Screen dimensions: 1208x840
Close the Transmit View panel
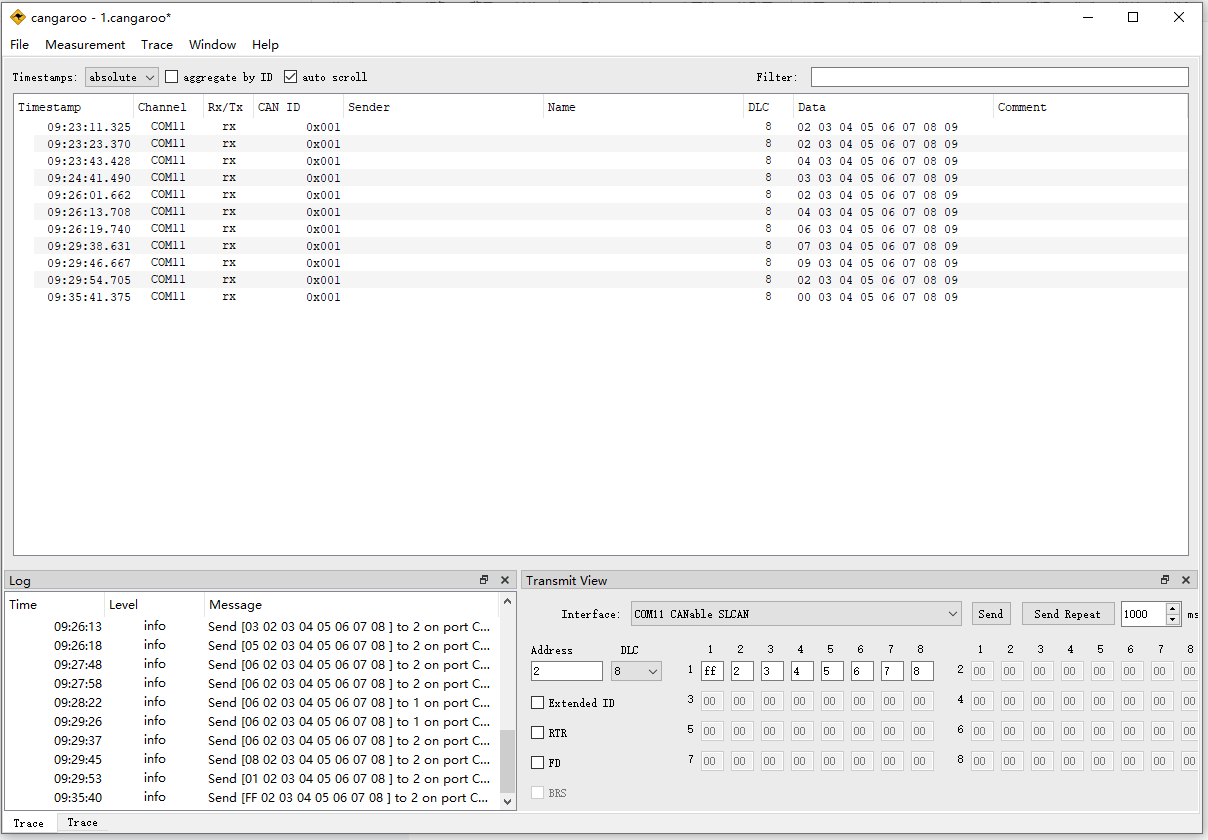click(1186, 580)
